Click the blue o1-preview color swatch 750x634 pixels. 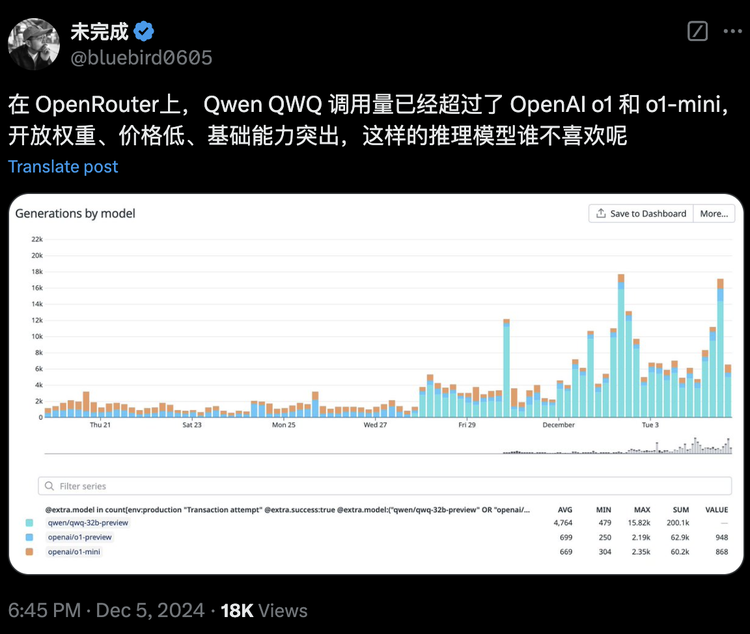point(29,537)
